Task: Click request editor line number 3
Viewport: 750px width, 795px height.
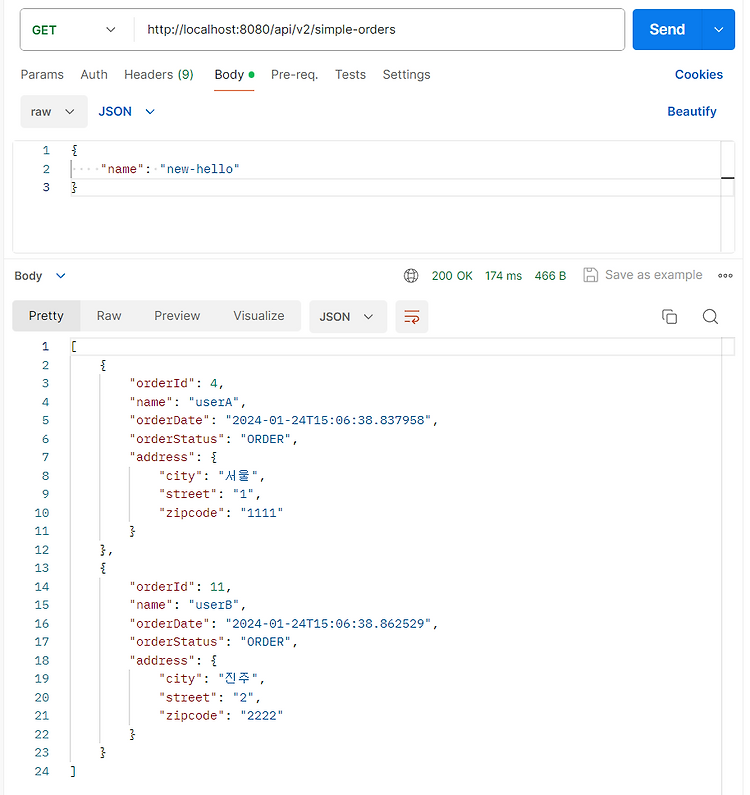Action: click(46, 187)
